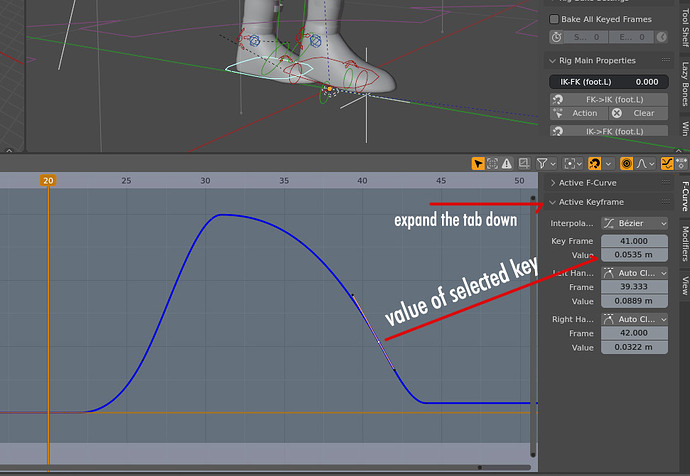Click Rig Main Properties panel drag grip

pyautogui.click(x=665, y=60)
